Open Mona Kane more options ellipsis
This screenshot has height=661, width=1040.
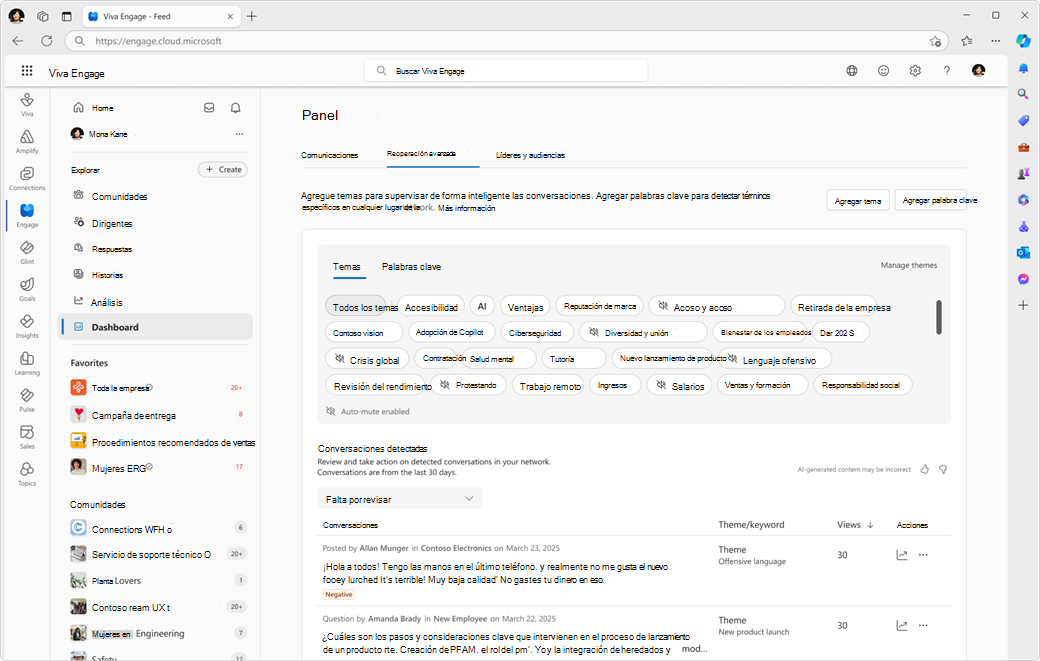tap(239, 134)
